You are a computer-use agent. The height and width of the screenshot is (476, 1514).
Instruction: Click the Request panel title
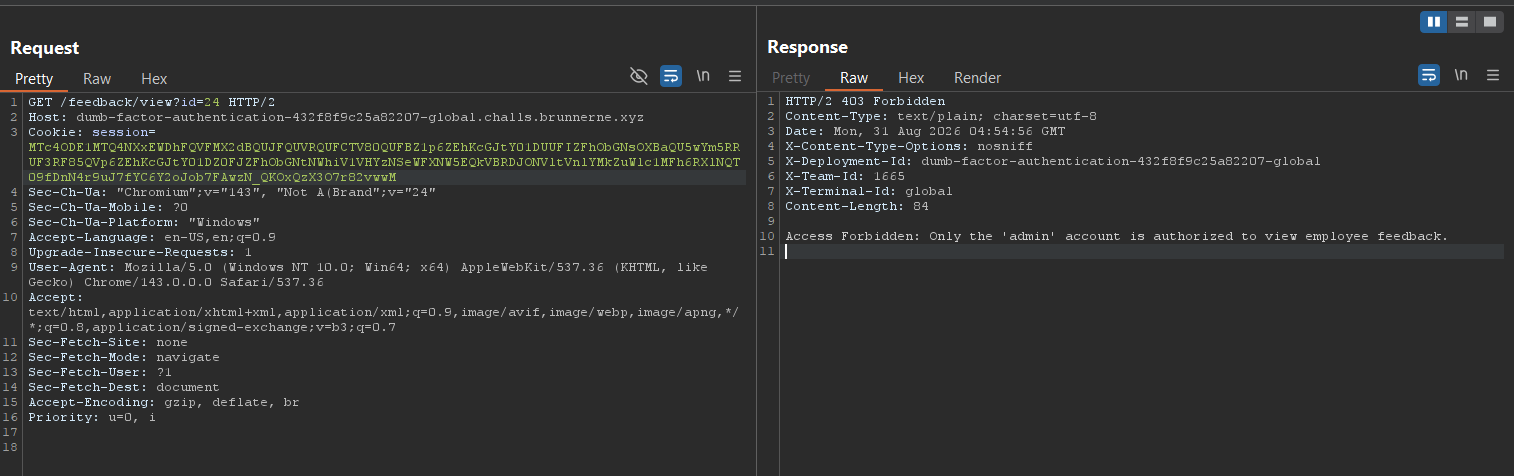tap(44, 47)
